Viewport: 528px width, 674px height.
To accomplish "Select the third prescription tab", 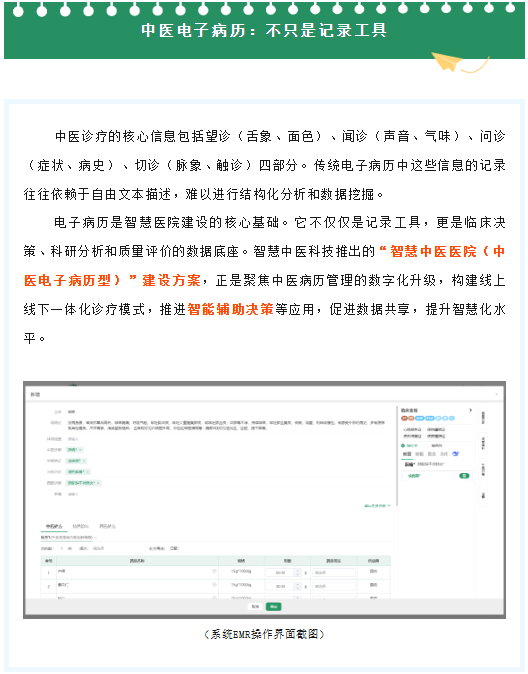I will (x=107, y=526).
